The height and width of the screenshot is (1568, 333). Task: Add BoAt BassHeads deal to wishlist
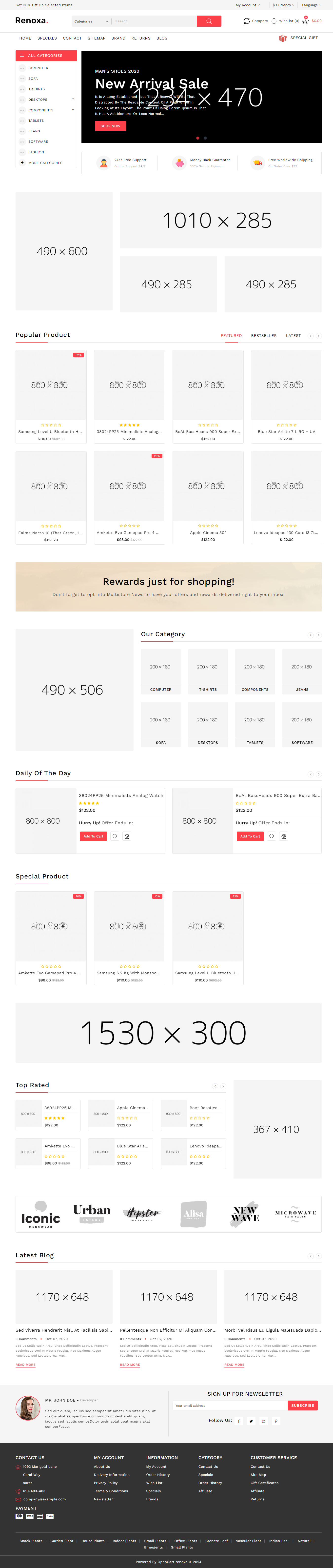(272, 836)
